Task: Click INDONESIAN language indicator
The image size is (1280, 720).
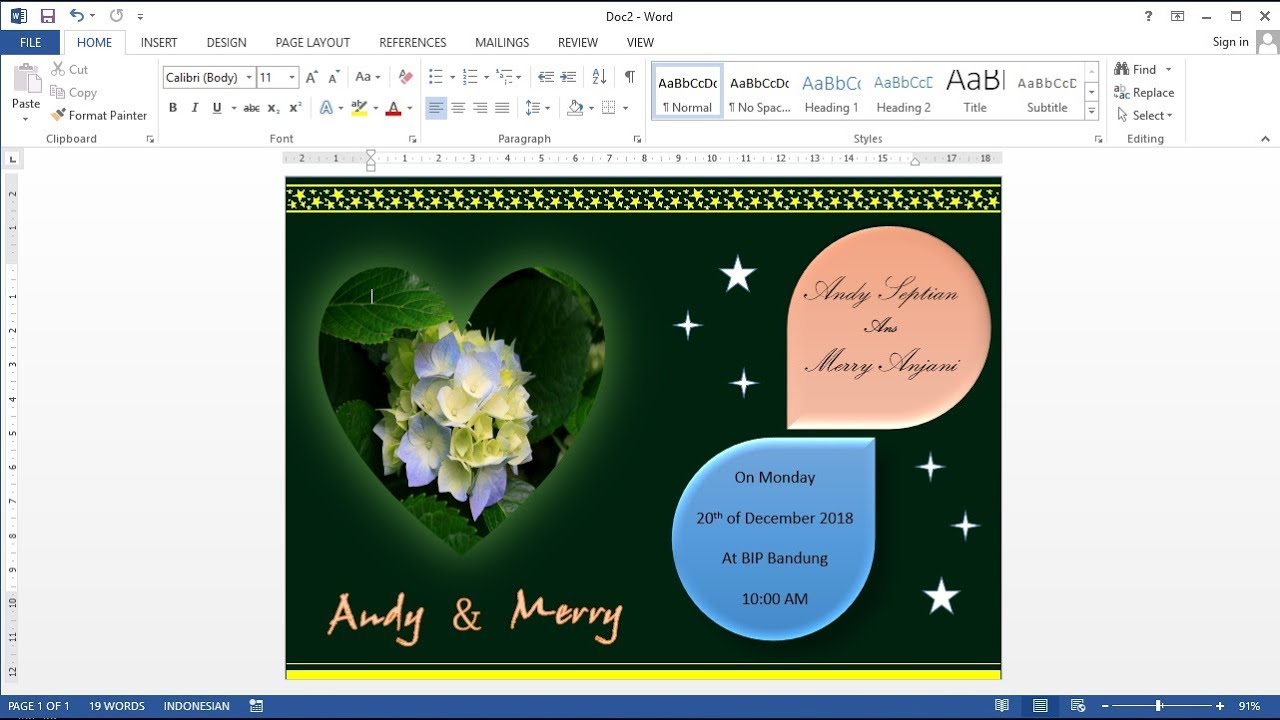Action: (x=196, y=706)
